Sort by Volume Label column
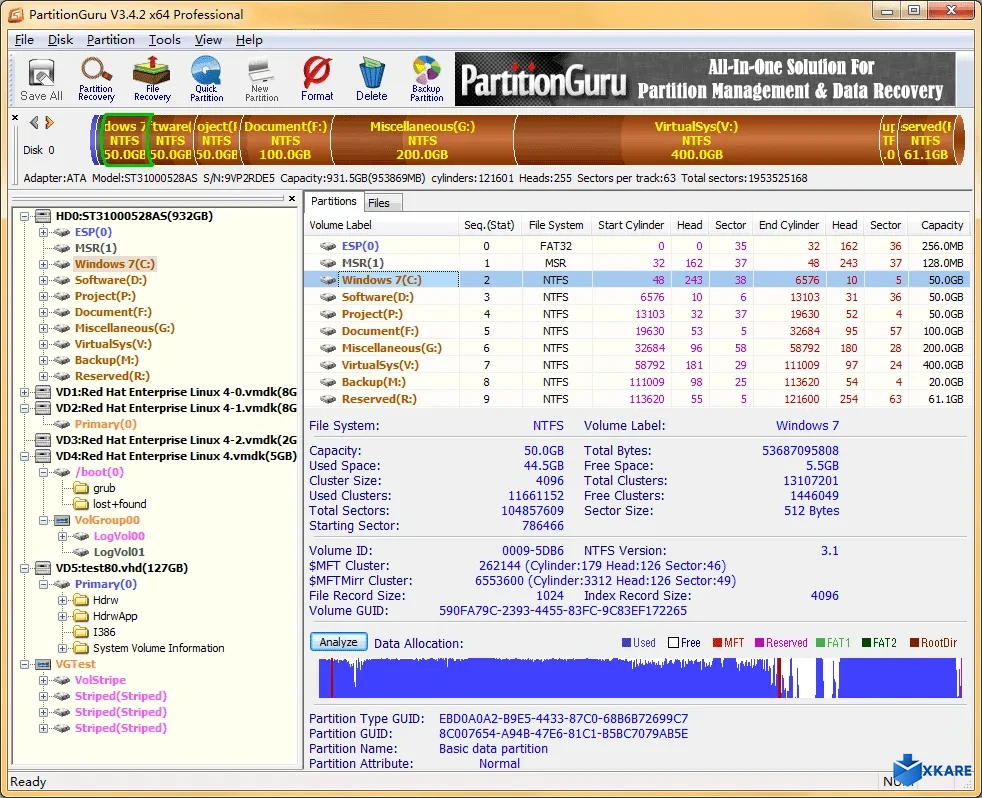 [x=382, y=225]
